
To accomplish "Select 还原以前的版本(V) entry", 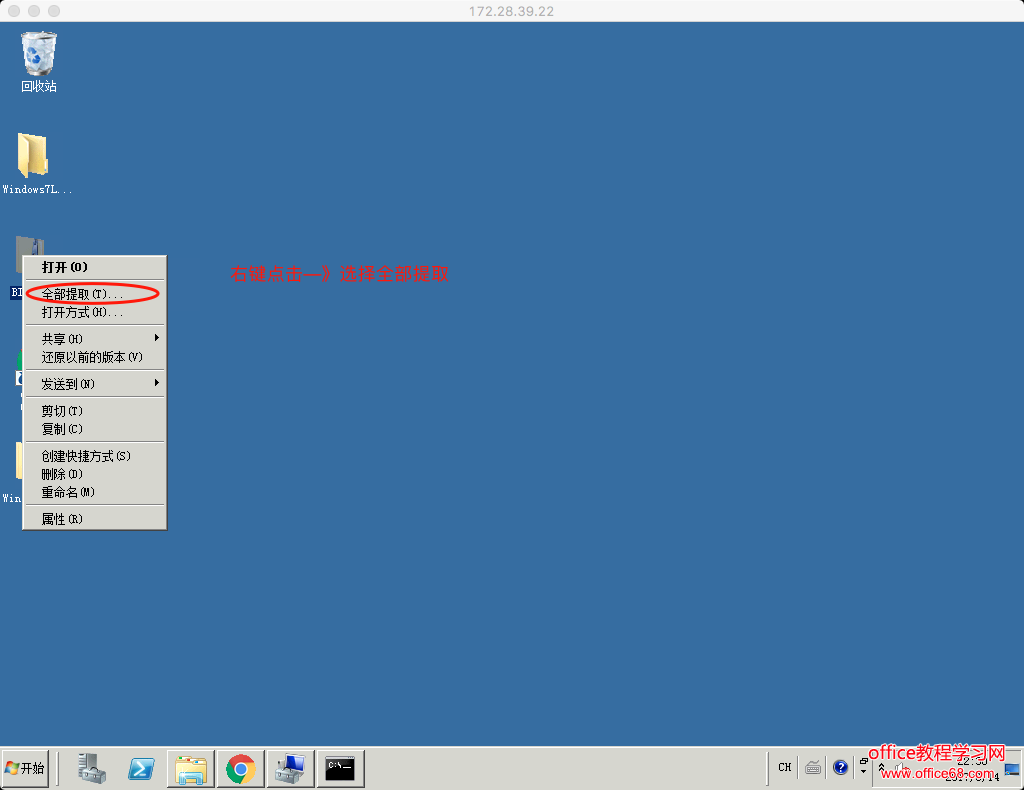I will [x=95, y=356].
